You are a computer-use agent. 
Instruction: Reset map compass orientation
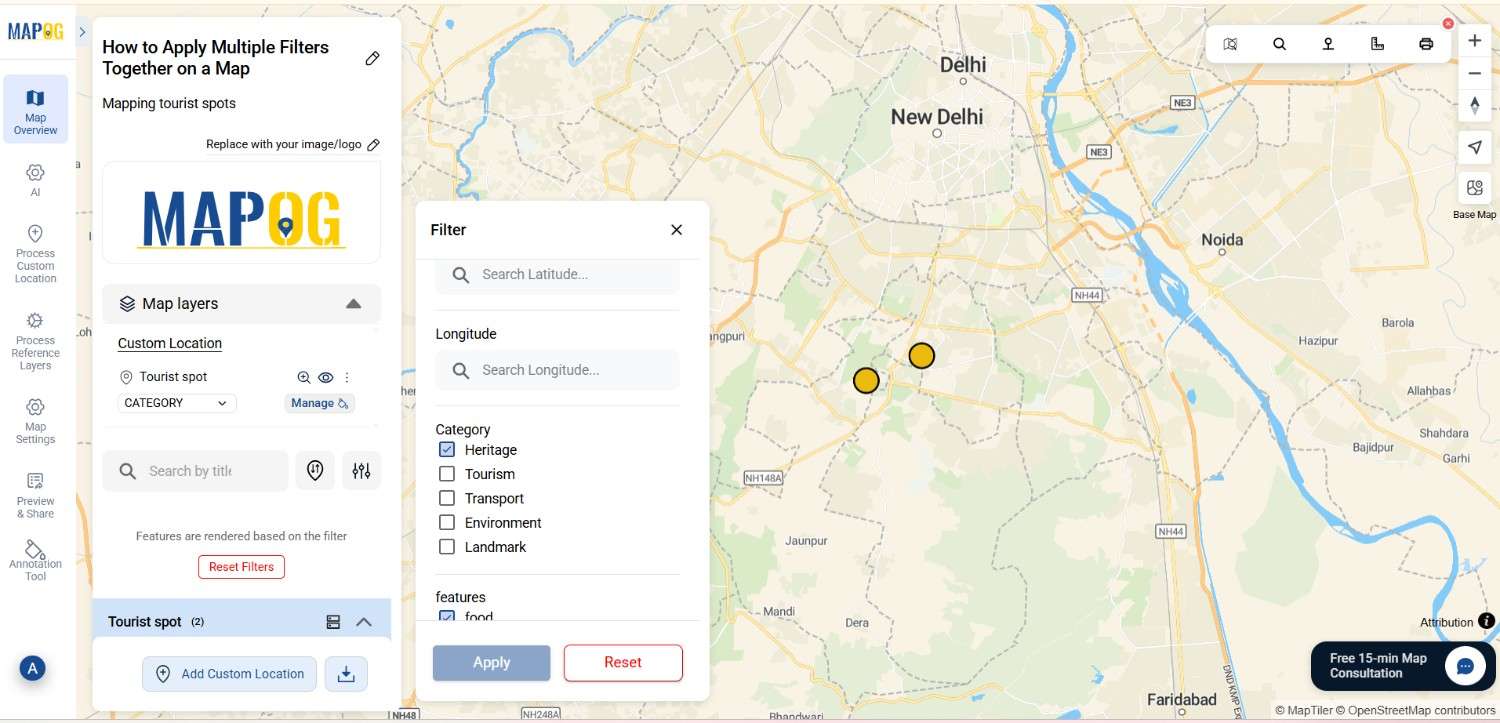pyautogui.click(x=1474, y=105)
